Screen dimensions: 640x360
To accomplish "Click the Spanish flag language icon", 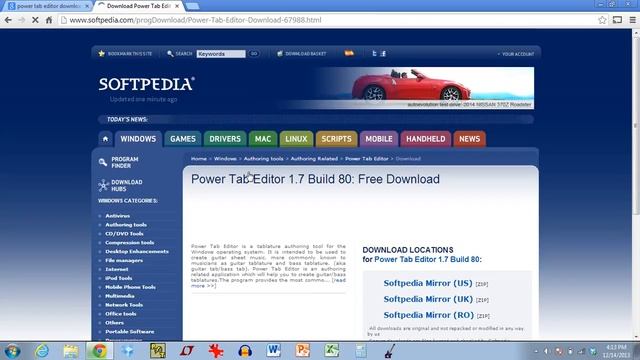I will (349, 53).
